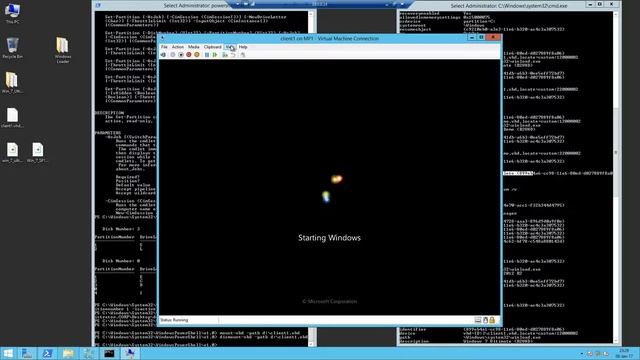Switch to VM Connection taskbar icon
The image size is (640, 360).
click(130, 353)
